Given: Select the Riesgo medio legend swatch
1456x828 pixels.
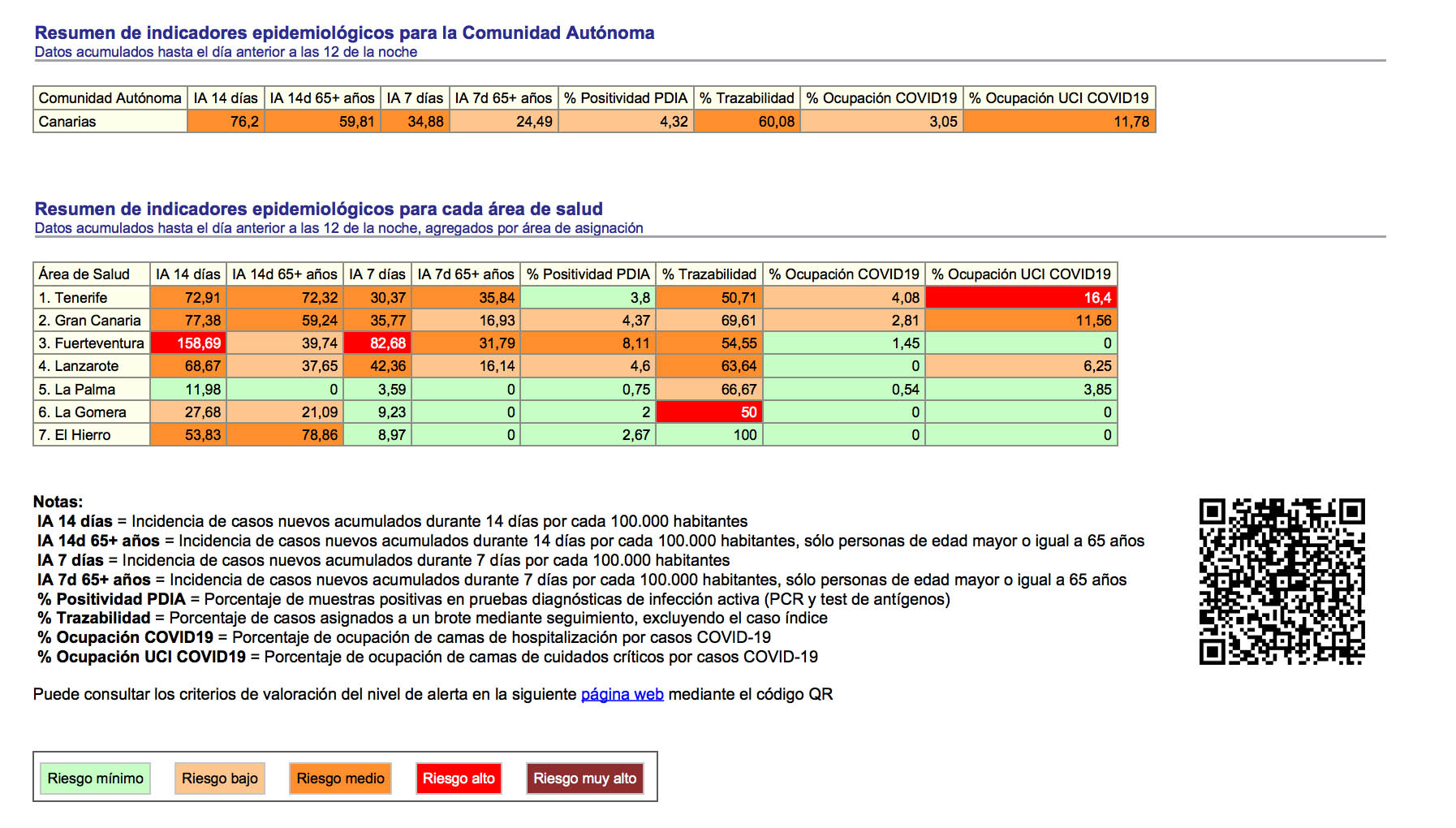Looking at the screenshot, I should [341, 778].
